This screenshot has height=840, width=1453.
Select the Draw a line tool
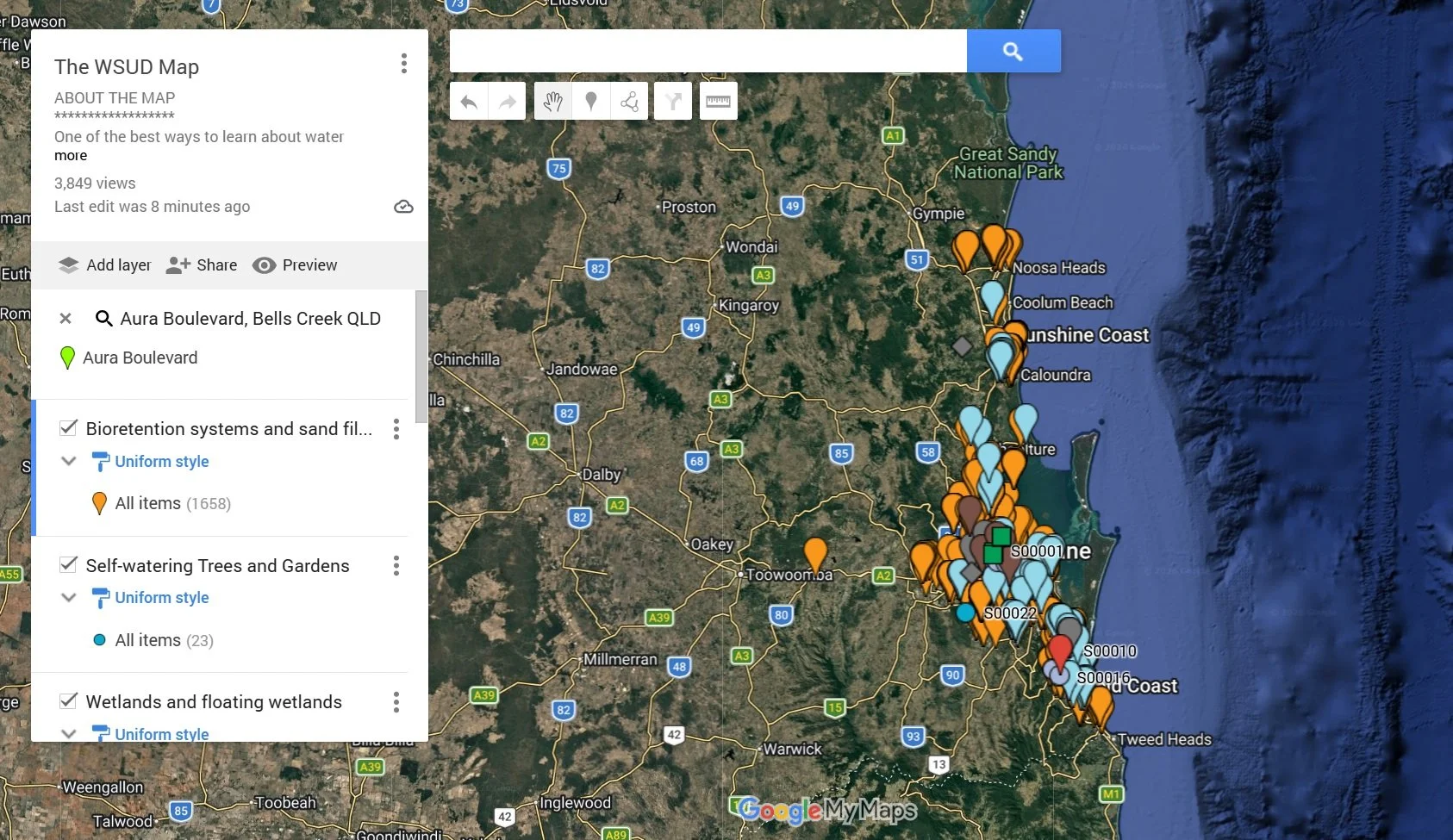(629, 102)
